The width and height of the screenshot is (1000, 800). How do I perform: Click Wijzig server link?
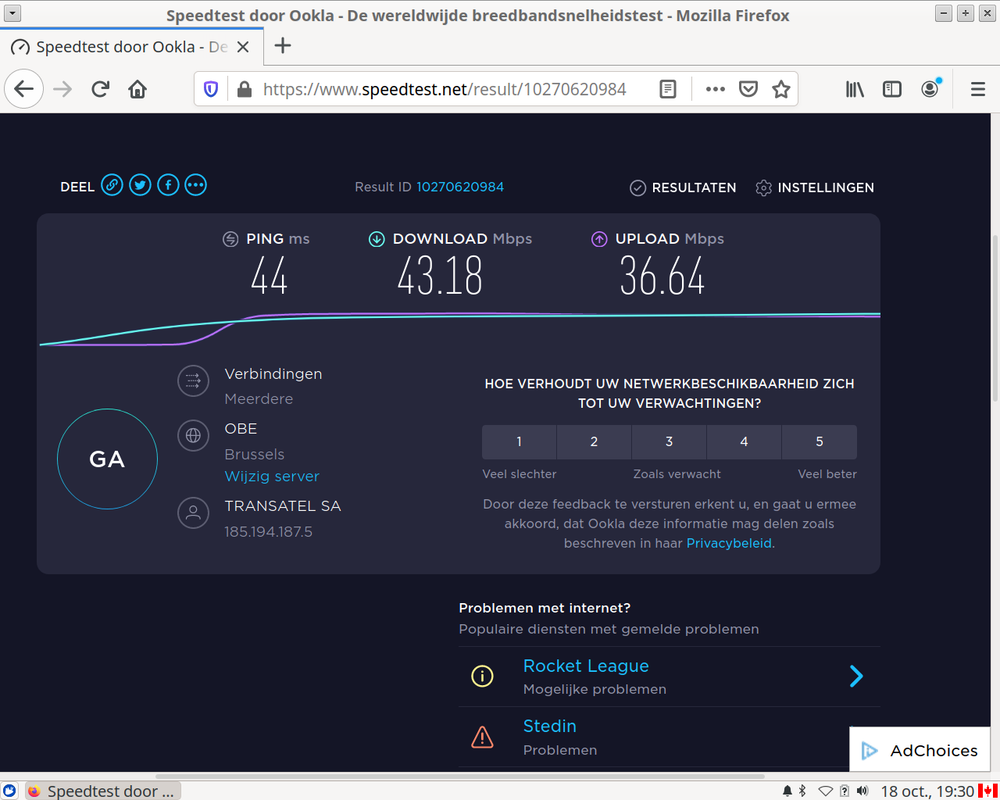click(272, 477)
